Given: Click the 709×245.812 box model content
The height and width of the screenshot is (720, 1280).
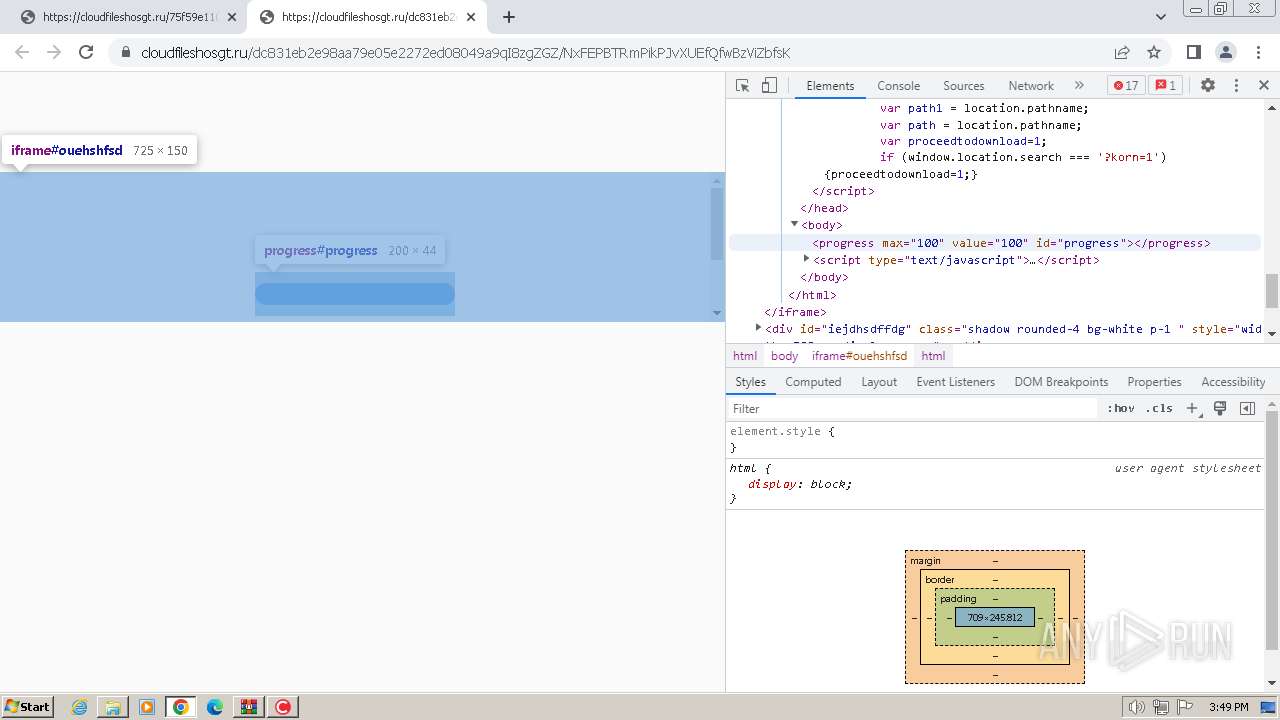Looking at the screenshot, I should click(995, 617).
